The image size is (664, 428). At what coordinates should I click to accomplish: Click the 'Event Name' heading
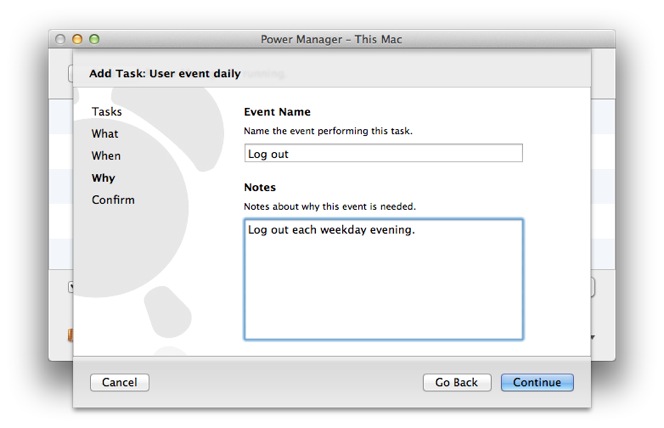click(277, 112)
